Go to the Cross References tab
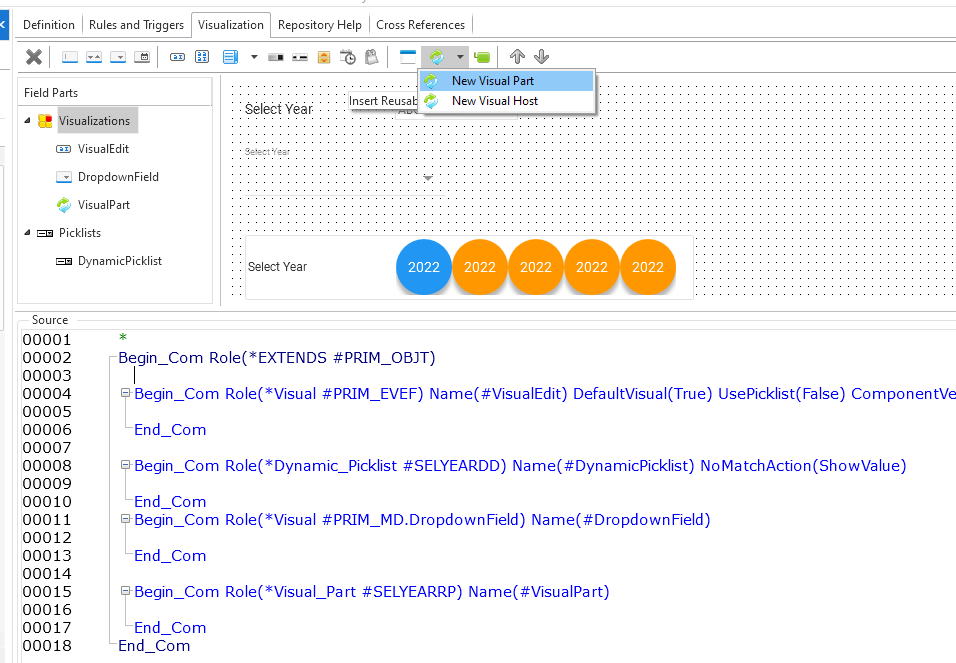This screenshot has width=956, height=663. tap(421, 25)
